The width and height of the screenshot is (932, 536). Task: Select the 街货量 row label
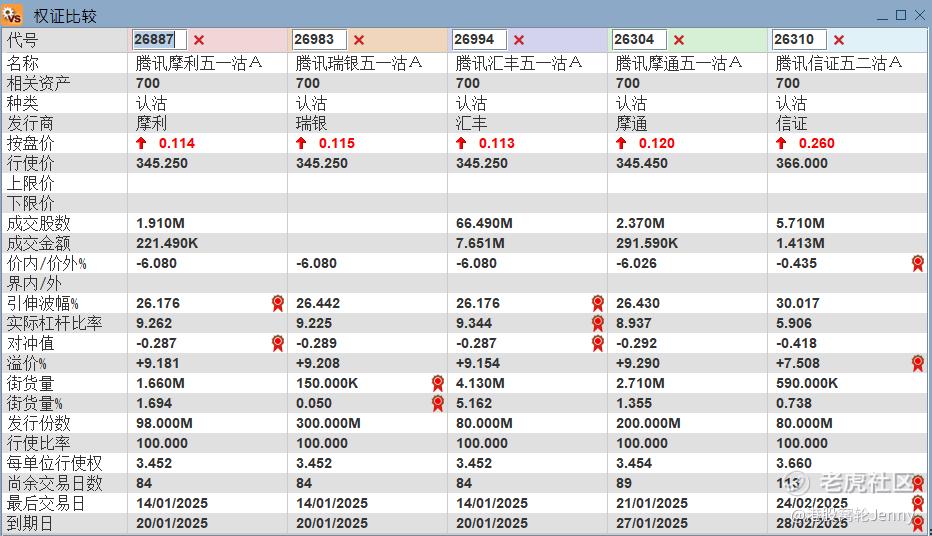(x=30, y=383)
